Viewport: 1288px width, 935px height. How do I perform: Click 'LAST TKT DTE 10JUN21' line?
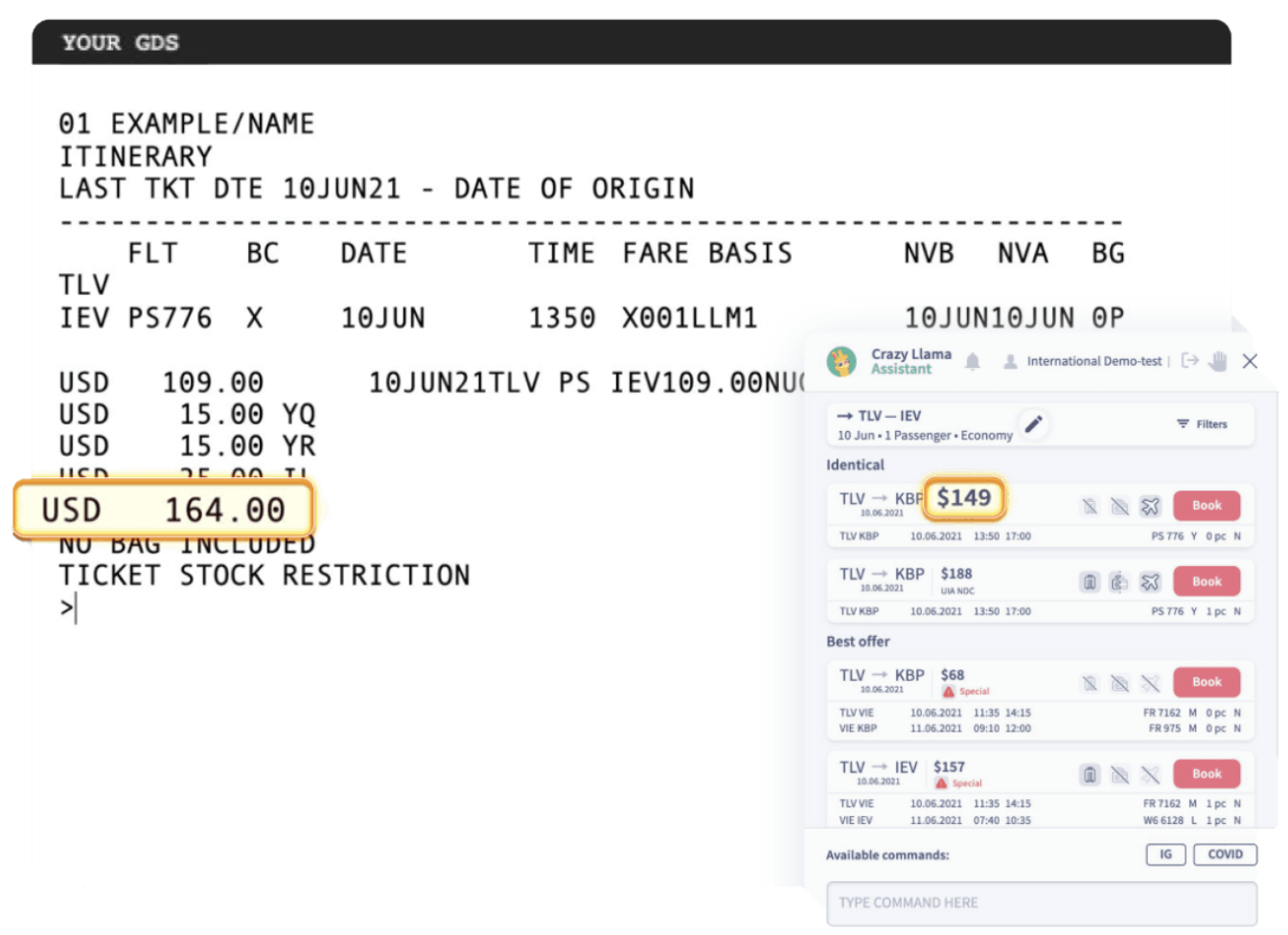230,188
